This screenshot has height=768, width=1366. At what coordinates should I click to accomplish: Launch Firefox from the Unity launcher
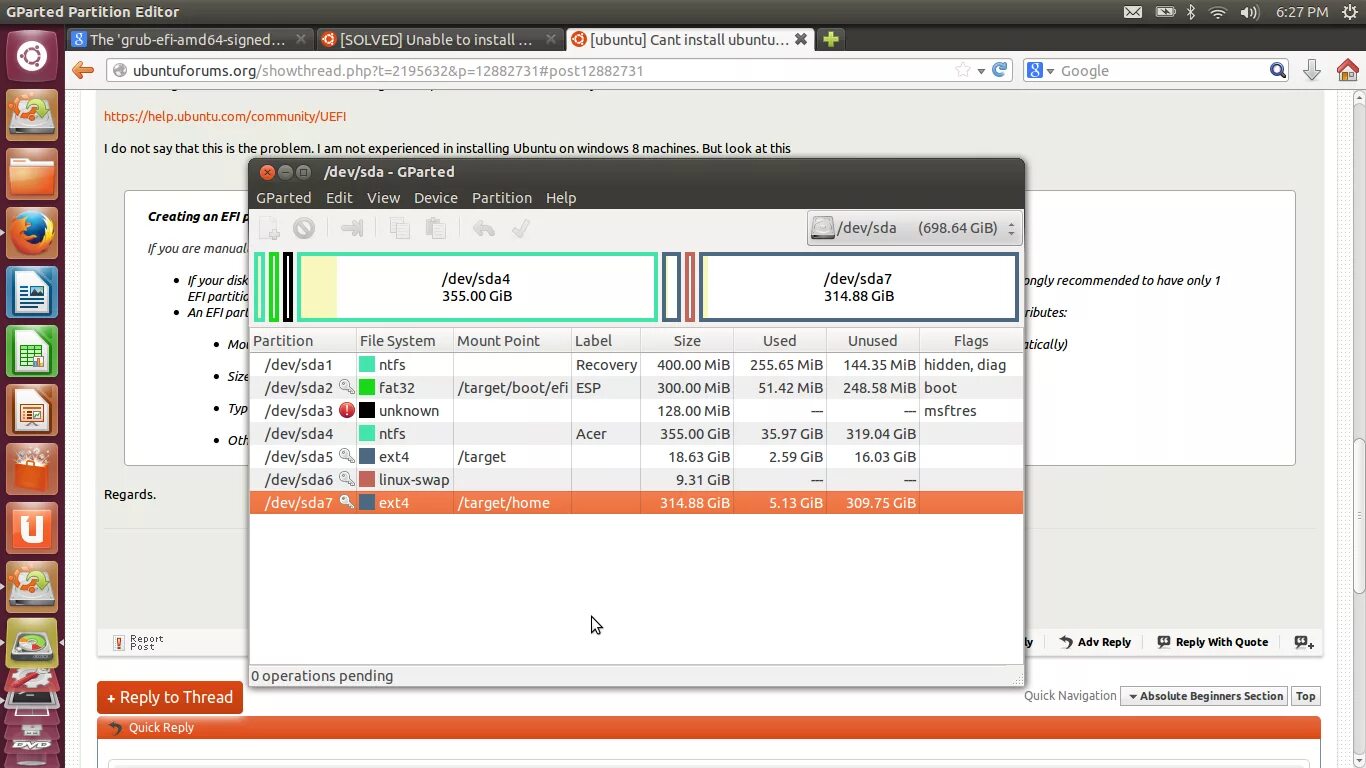(x=32, y=233)
